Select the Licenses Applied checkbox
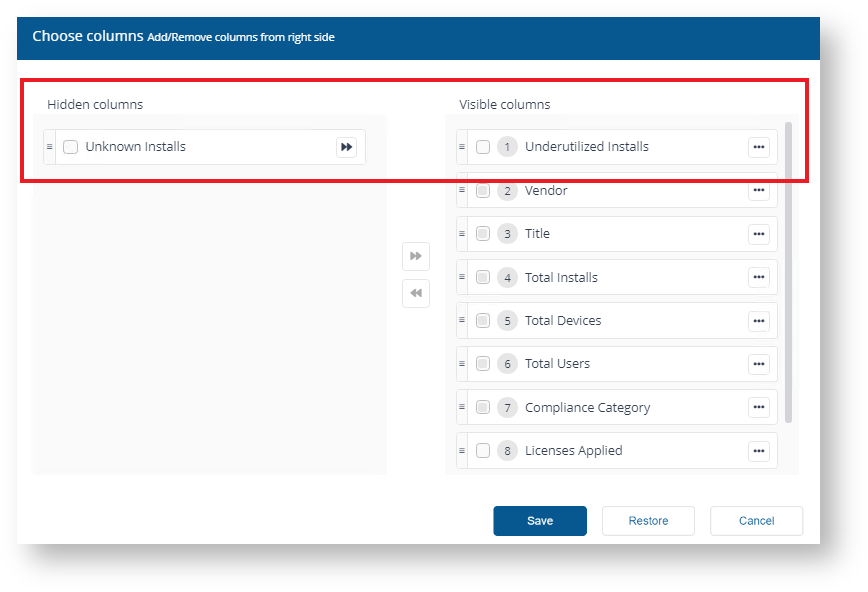 coord(483,451)
